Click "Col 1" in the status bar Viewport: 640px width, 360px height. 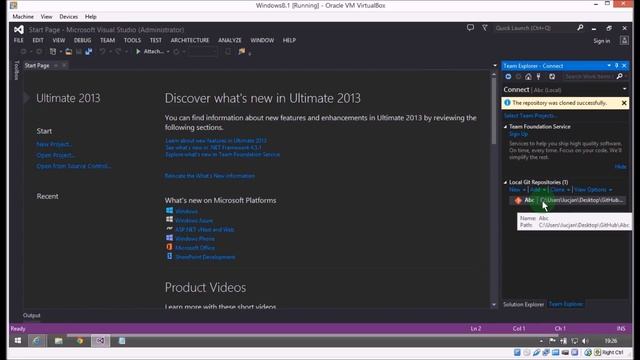coord(519,328)
